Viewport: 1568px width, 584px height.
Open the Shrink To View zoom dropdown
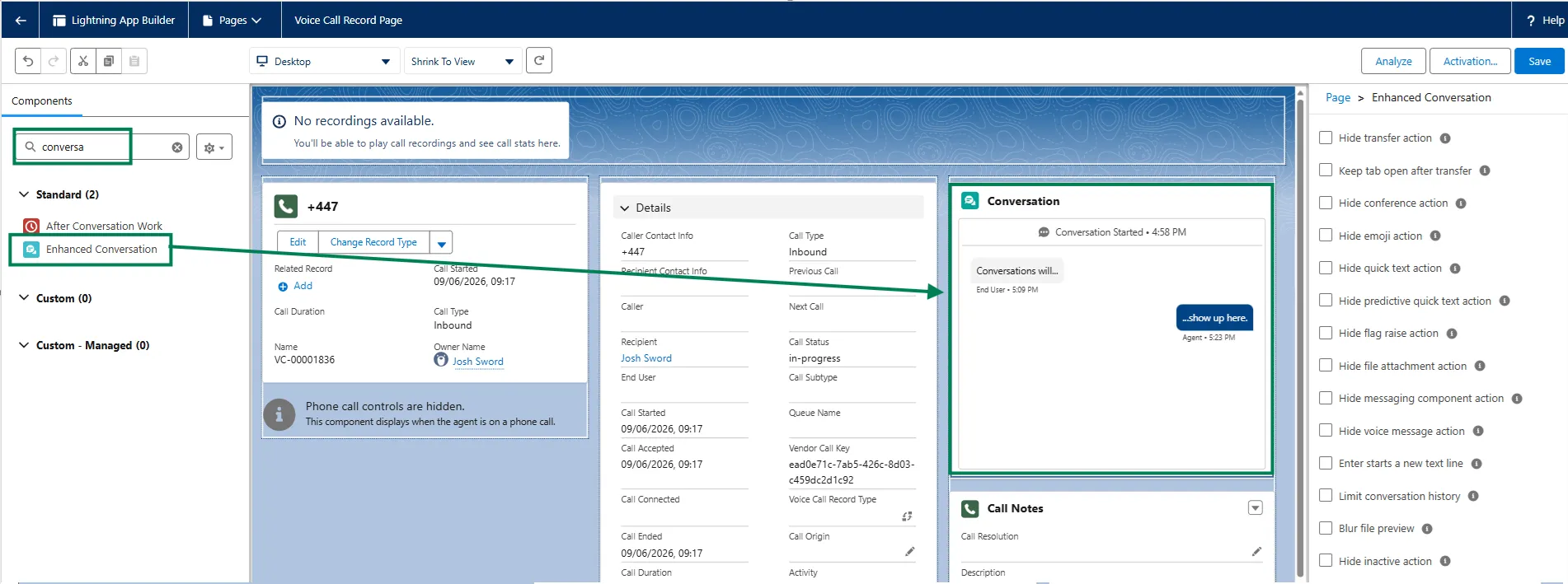pyautogui.click(x=462, y=61)
